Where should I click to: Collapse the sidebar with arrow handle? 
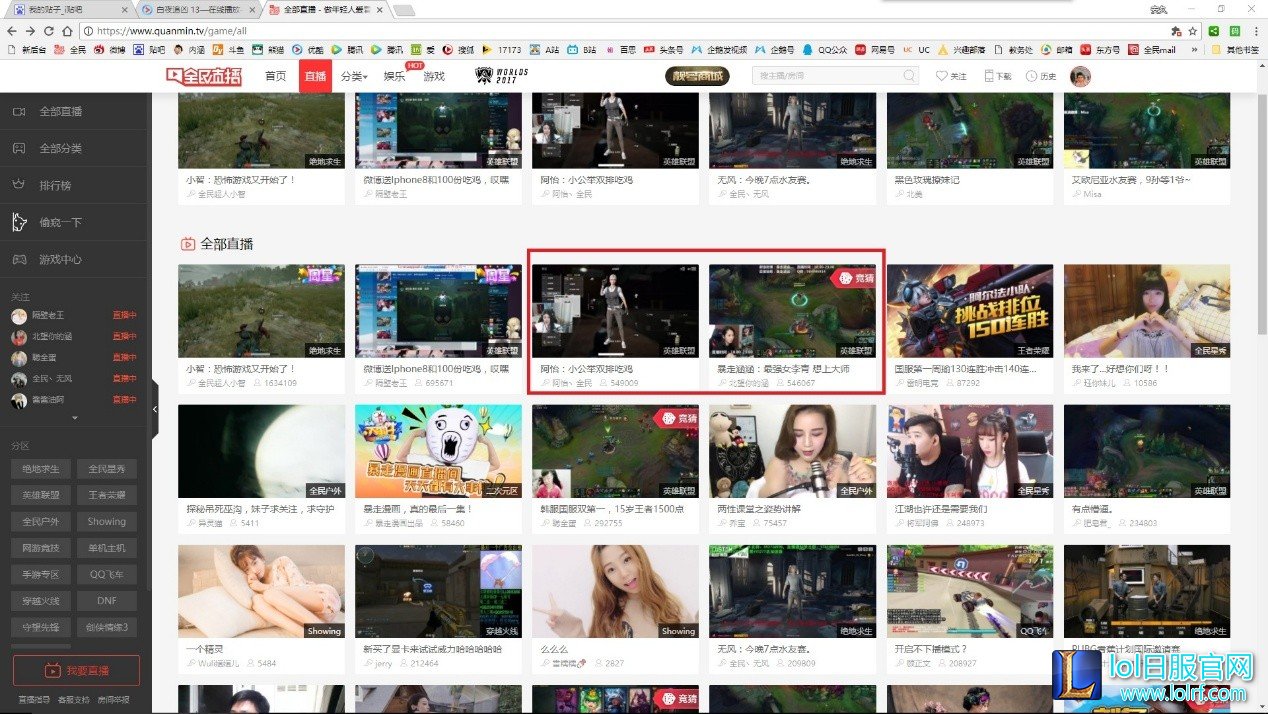[x=155, y=408]
